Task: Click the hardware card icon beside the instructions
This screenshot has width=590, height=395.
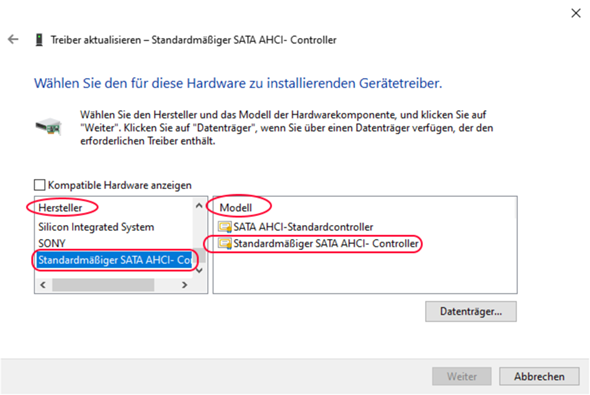Action: 49,126
